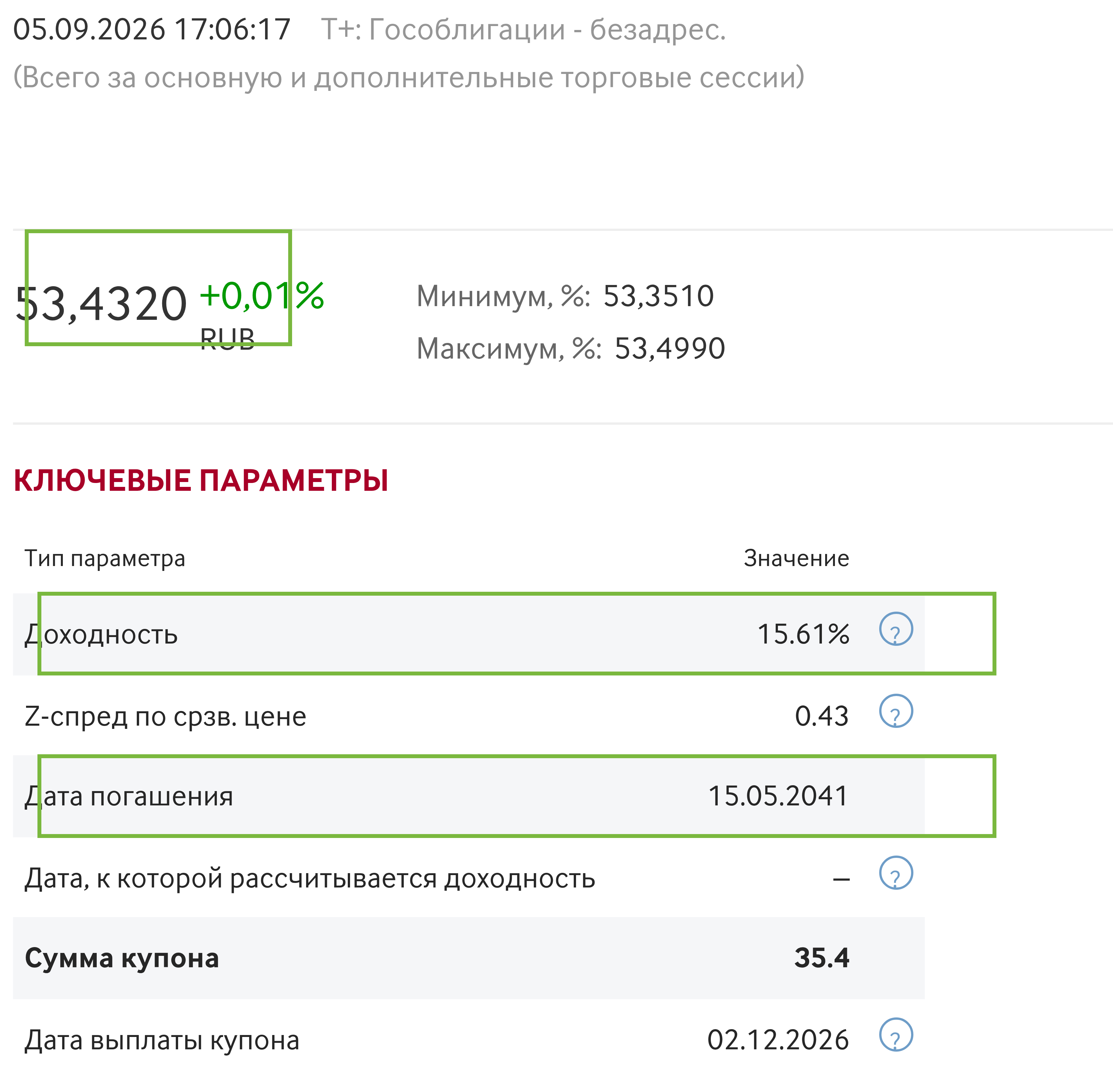Click the 15.61% yield value
The width and height of the screenshot is (1113, 1092).
pyautogui.click(x=803, y=634)
